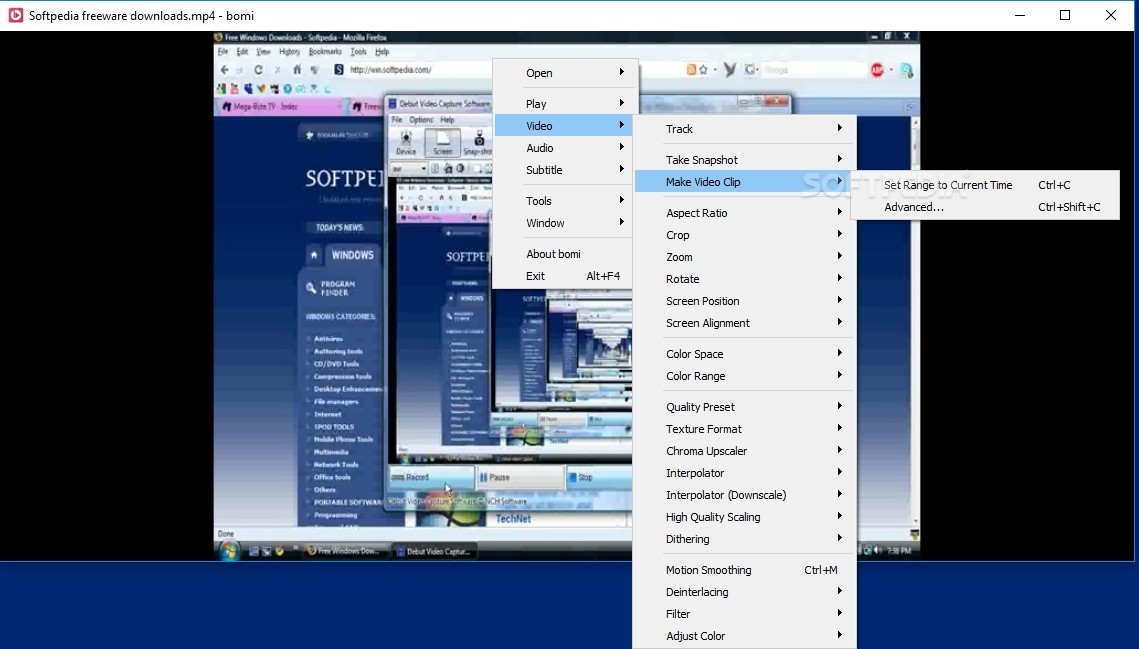1139x649 pixels.
Task: Open Interpolator (Downscale) submenu
Action: [x=745, y=495]
